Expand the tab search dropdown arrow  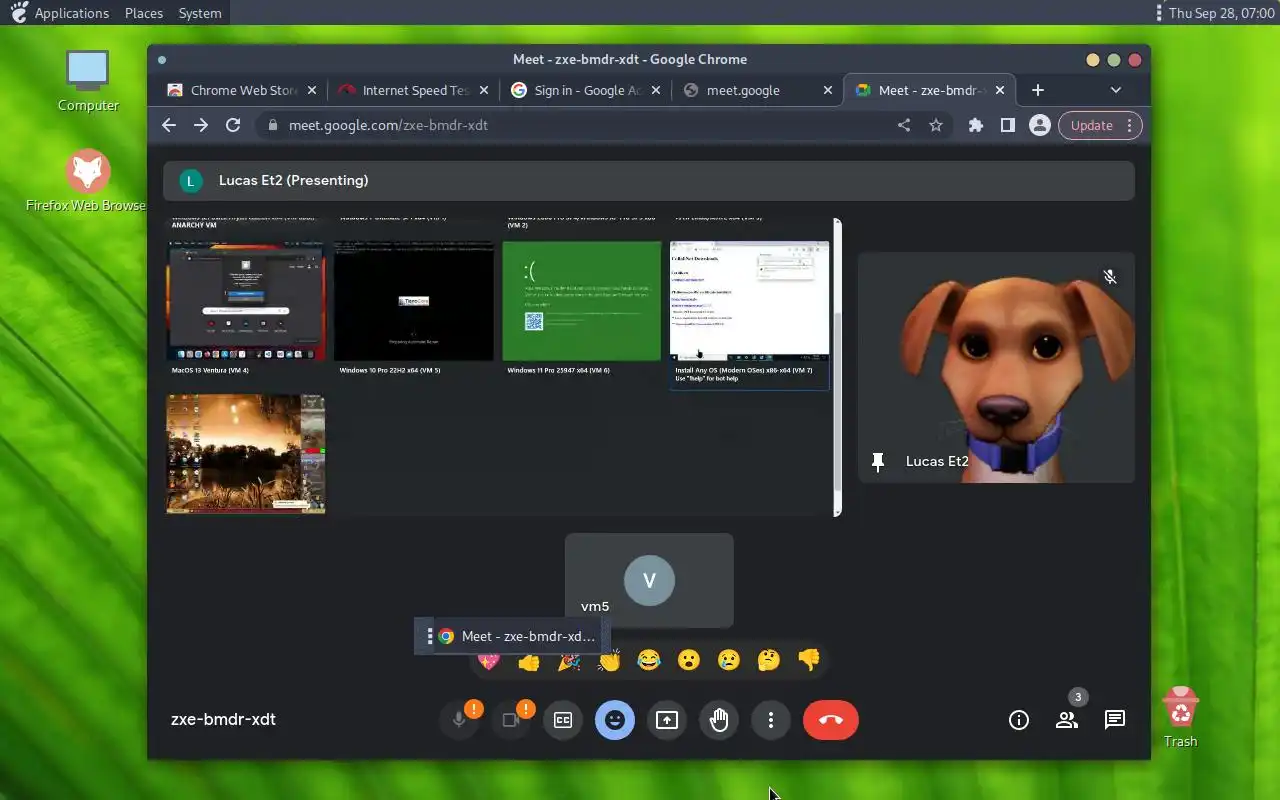[x=1116, y=90]
